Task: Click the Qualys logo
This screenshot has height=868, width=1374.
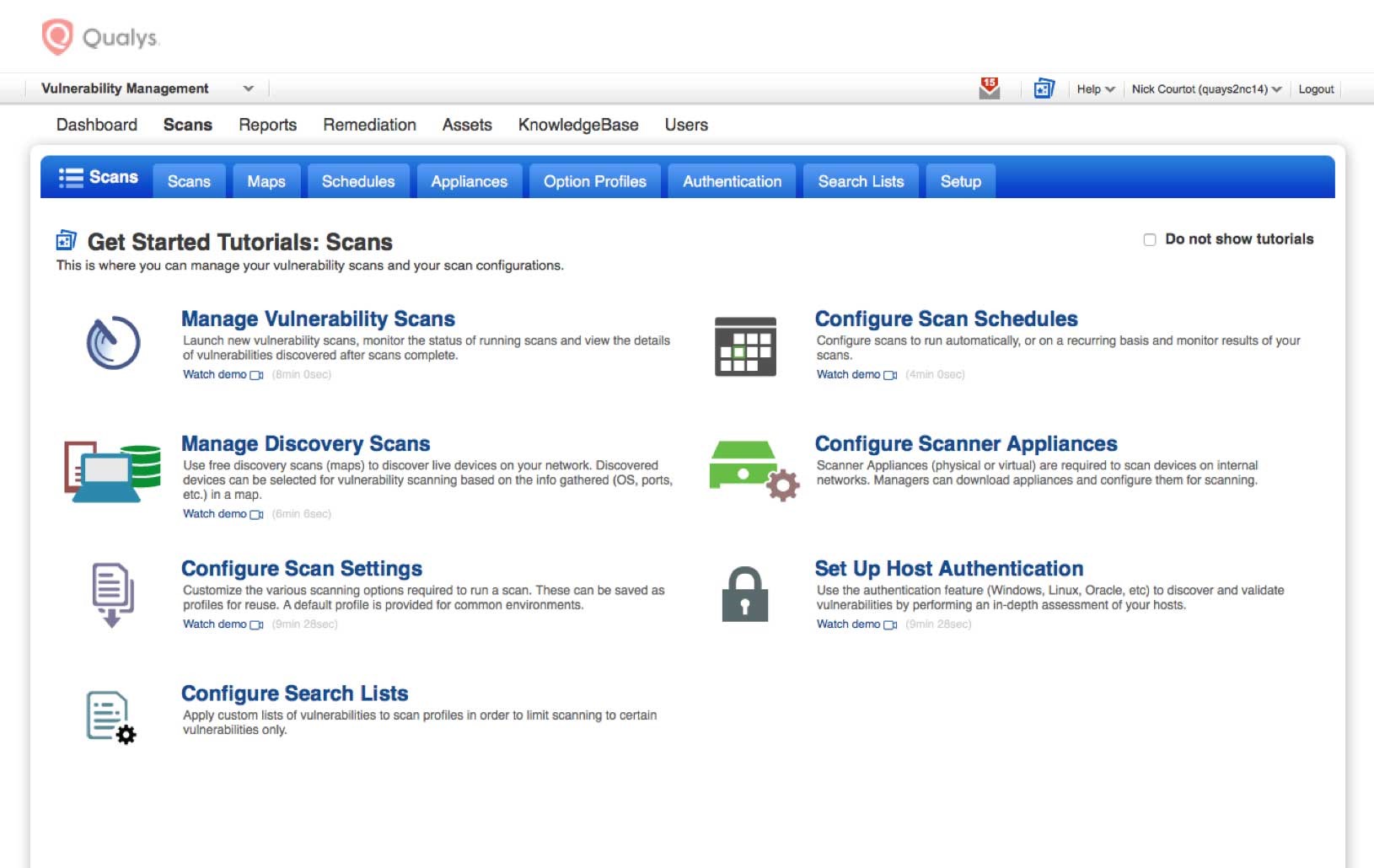Action: tap(100, 37)
